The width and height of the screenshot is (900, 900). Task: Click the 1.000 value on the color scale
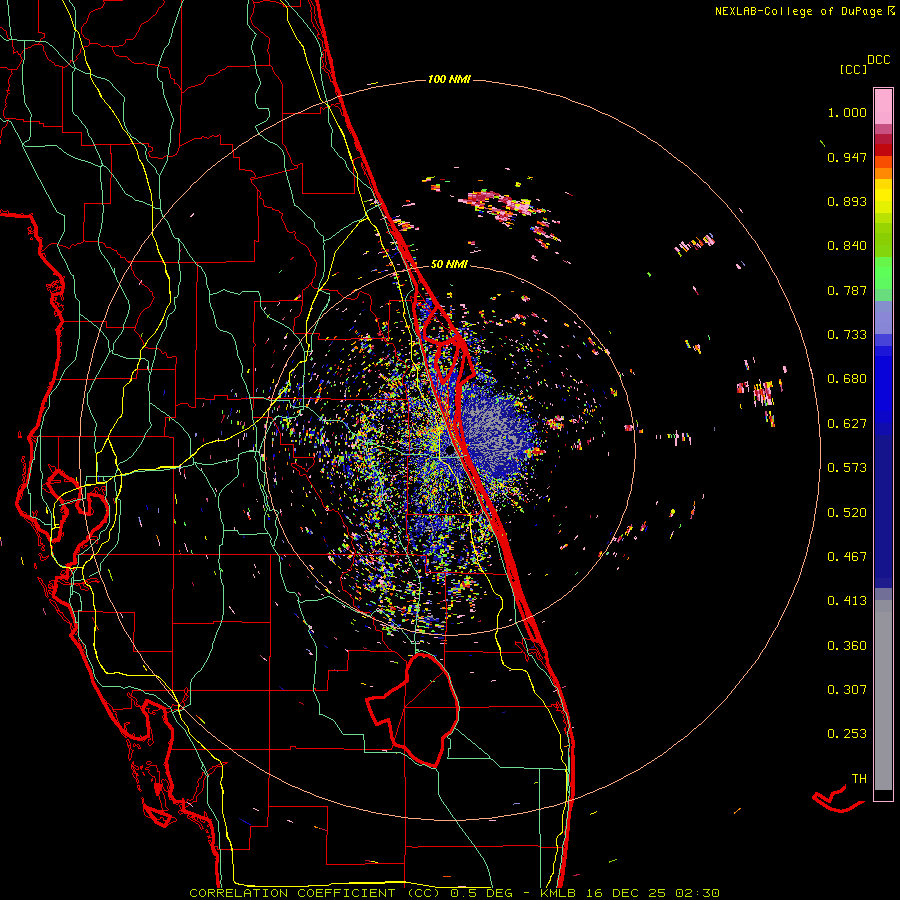point(847,112)
